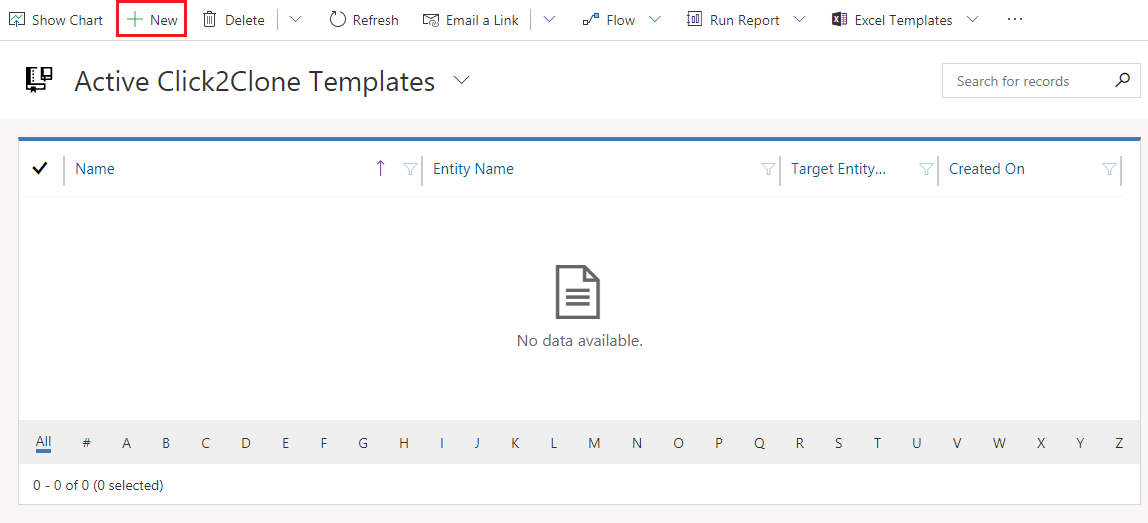Sort by the Name column header
This screenshot has height=523, width=1148.
95,169
